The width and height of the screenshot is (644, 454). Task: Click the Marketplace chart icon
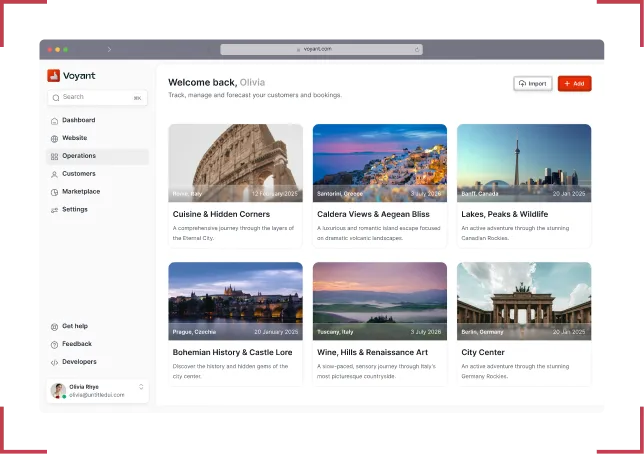click(x=54, y=192)
